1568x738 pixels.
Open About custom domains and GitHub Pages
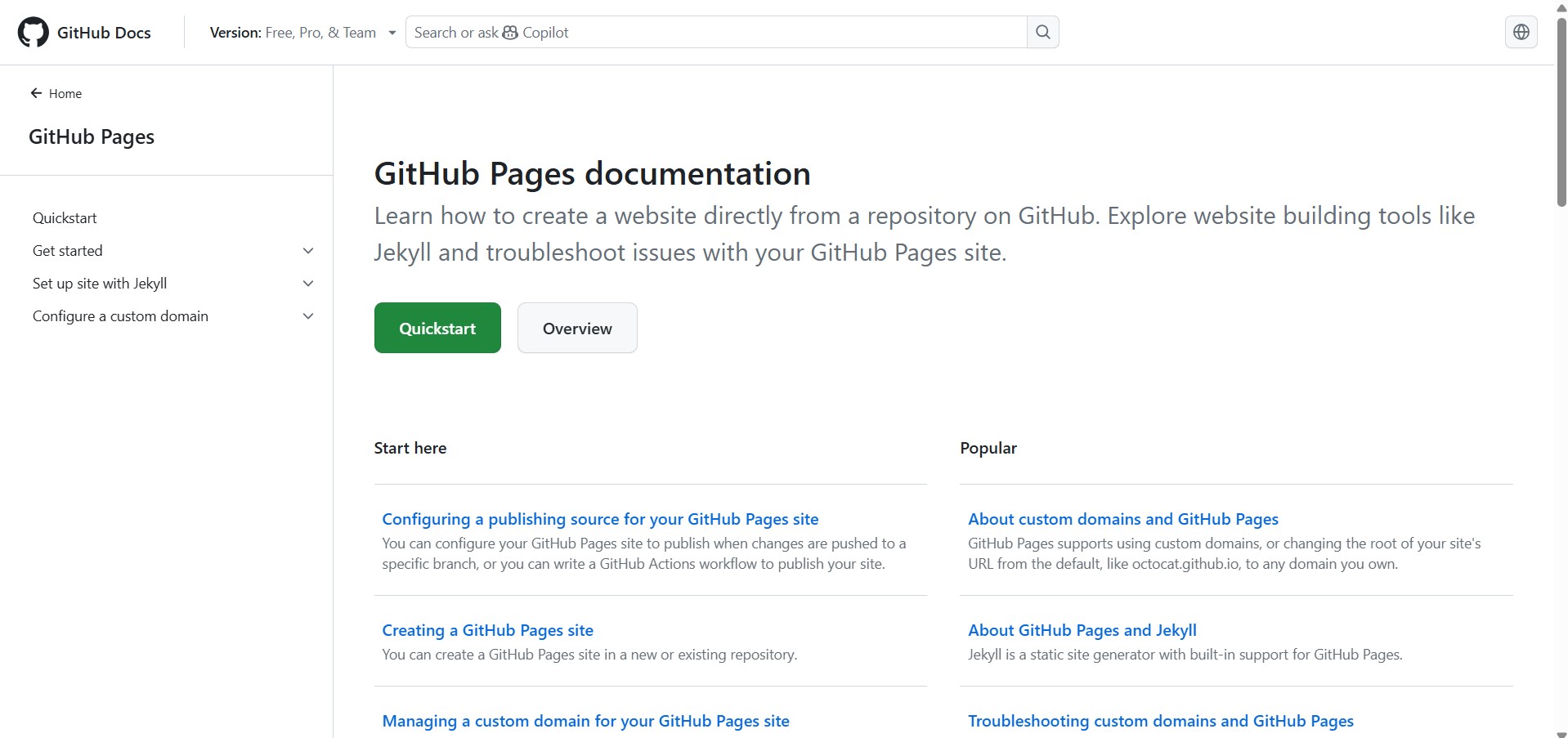tap(1123, 519)
